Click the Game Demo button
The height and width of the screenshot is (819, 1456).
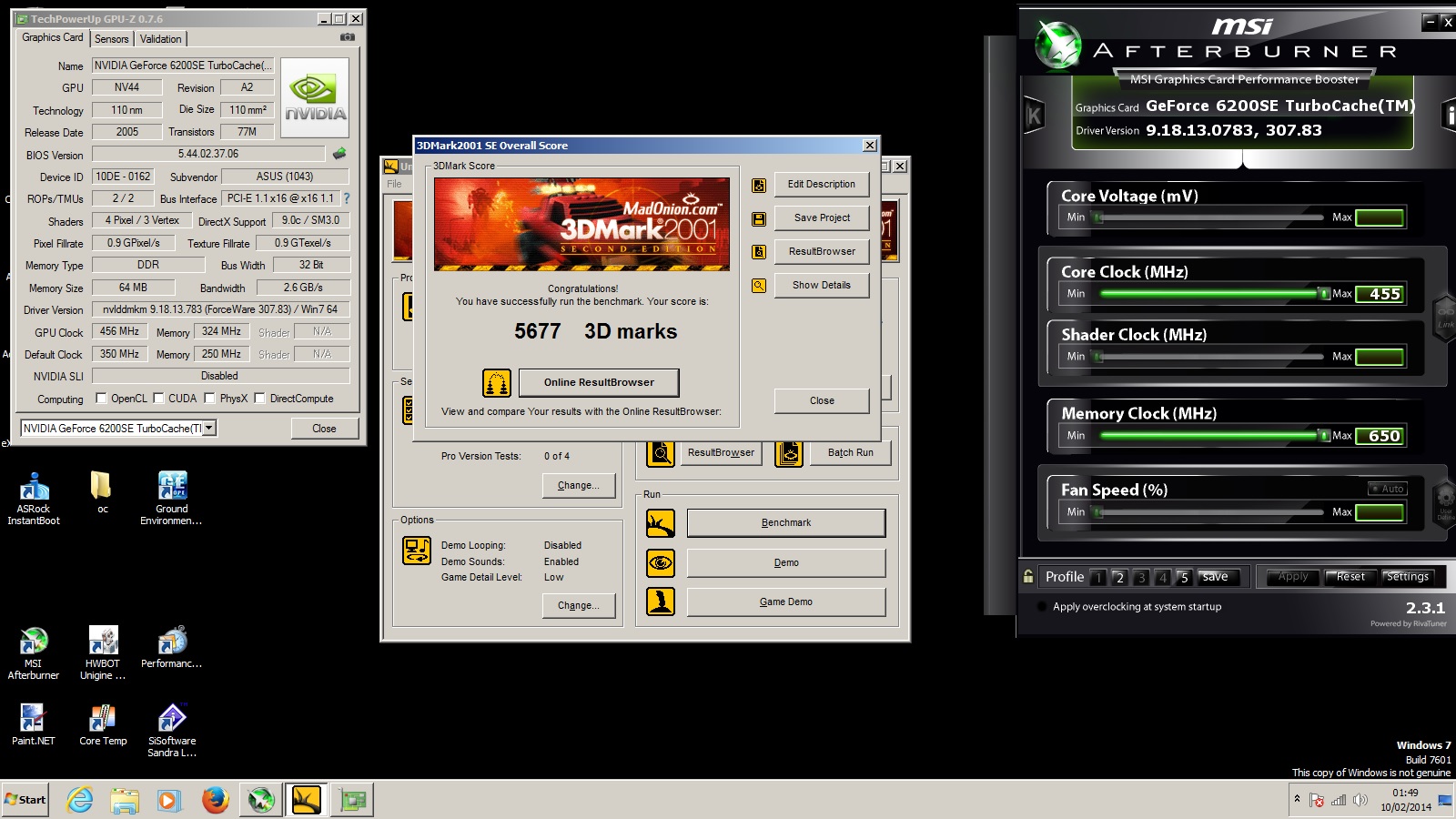tap(786, 602)
